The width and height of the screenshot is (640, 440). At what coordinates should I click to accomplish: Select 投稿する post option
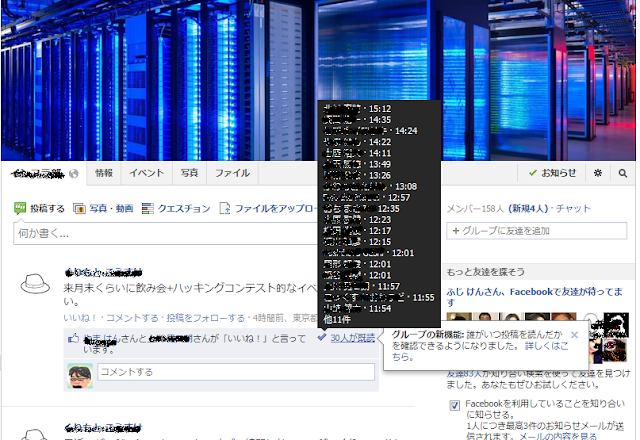(x=39, y=209)
